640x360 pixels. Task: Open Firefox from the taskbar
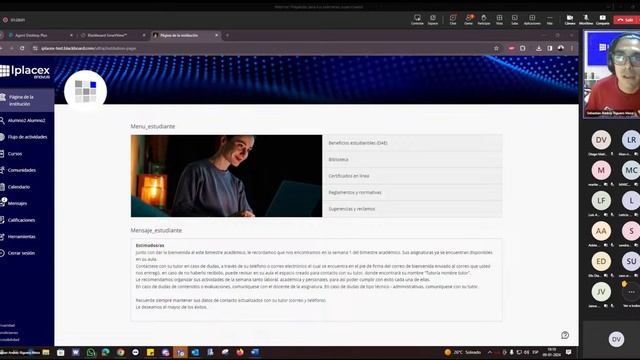(x=240, y=352)
